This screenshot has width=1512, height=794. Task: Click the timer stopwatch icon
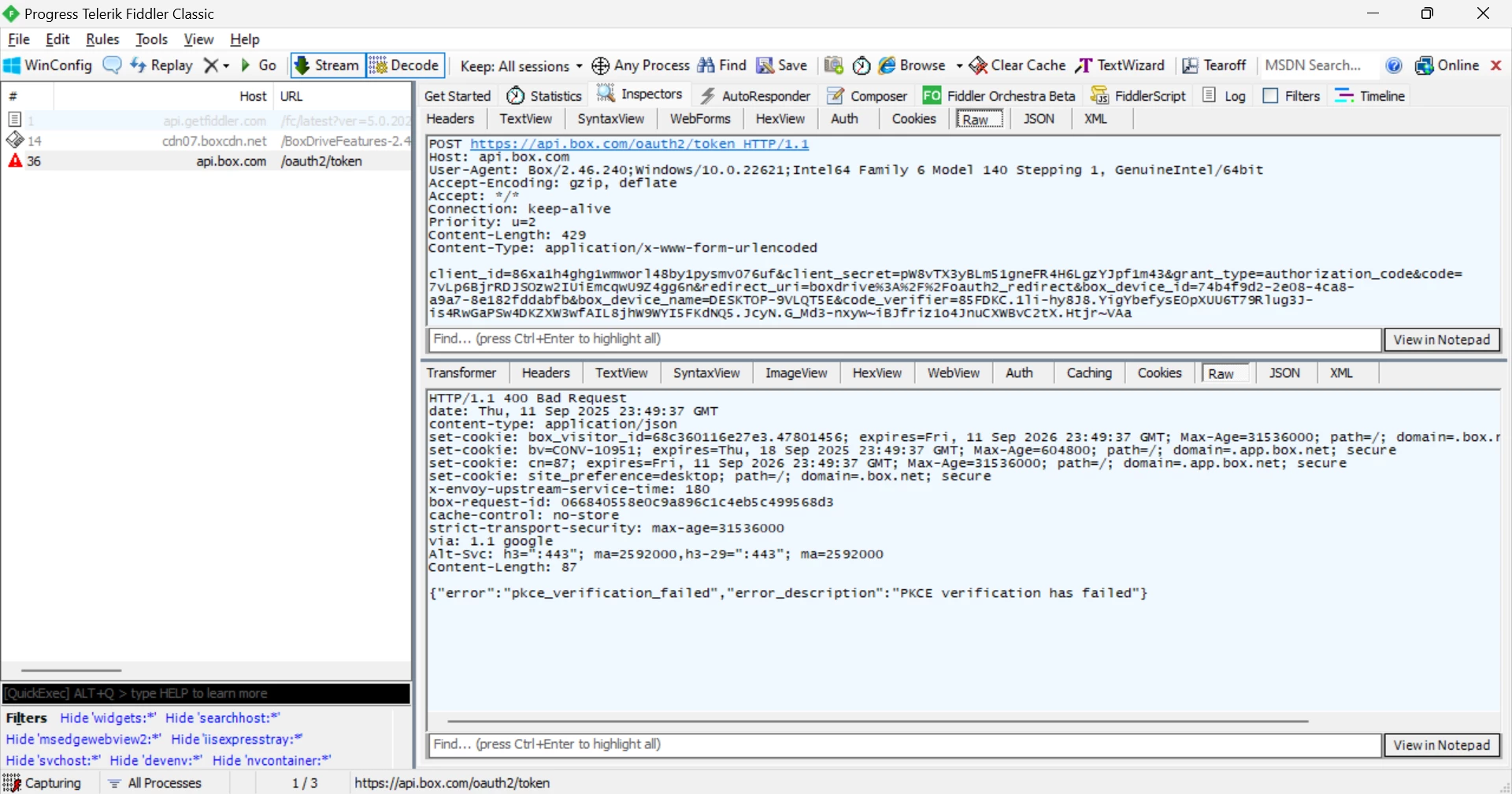(862, 65)
